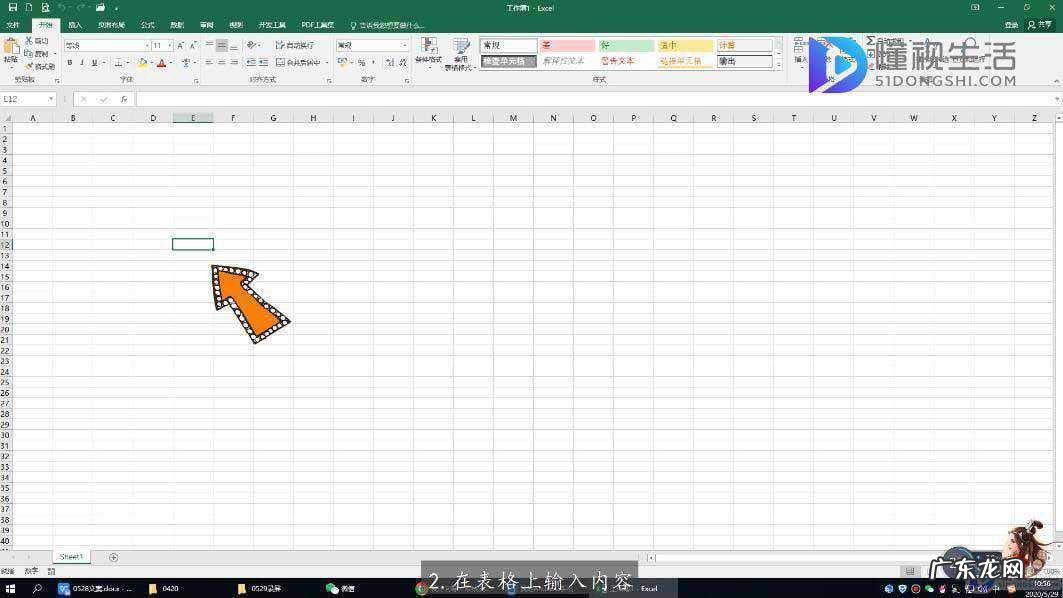Open the font size dropdown
Image resolution: width=1063 pixels, height=598 pixels.
(170, 46)
